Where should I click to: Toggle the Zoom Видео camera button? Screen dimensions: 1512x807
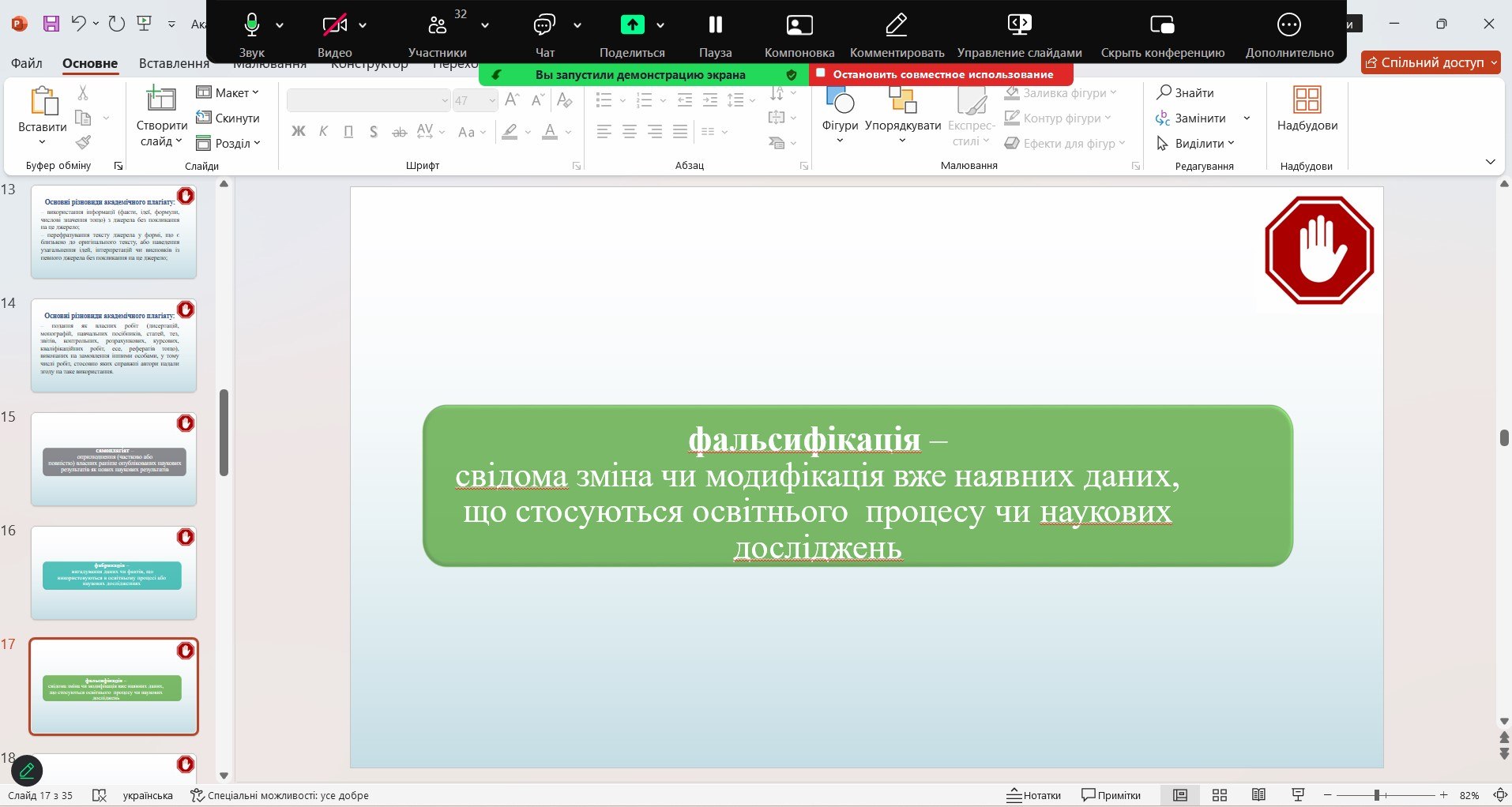click(x=334, y=25)
